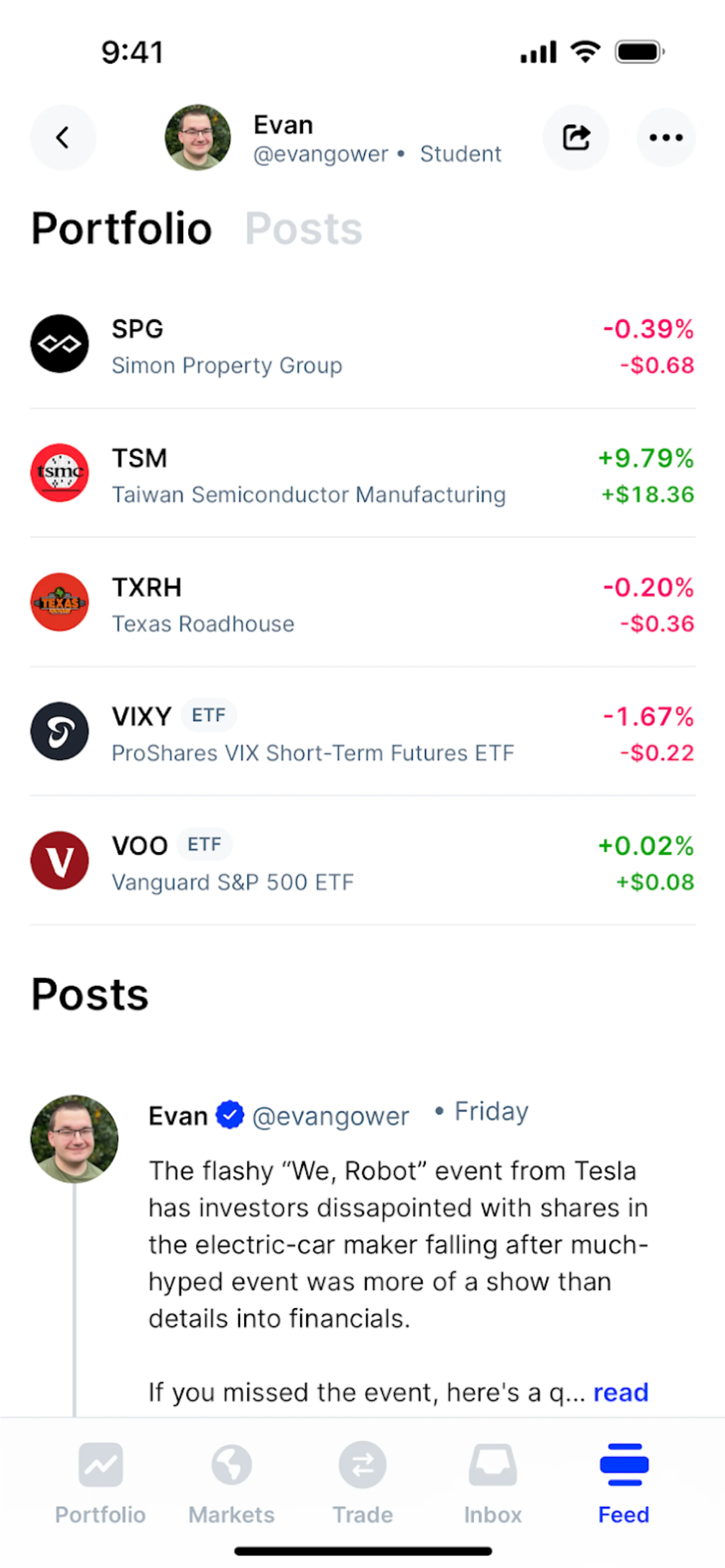Open the share profile icon
725x1568 pixels.
[x=576, y=137]
